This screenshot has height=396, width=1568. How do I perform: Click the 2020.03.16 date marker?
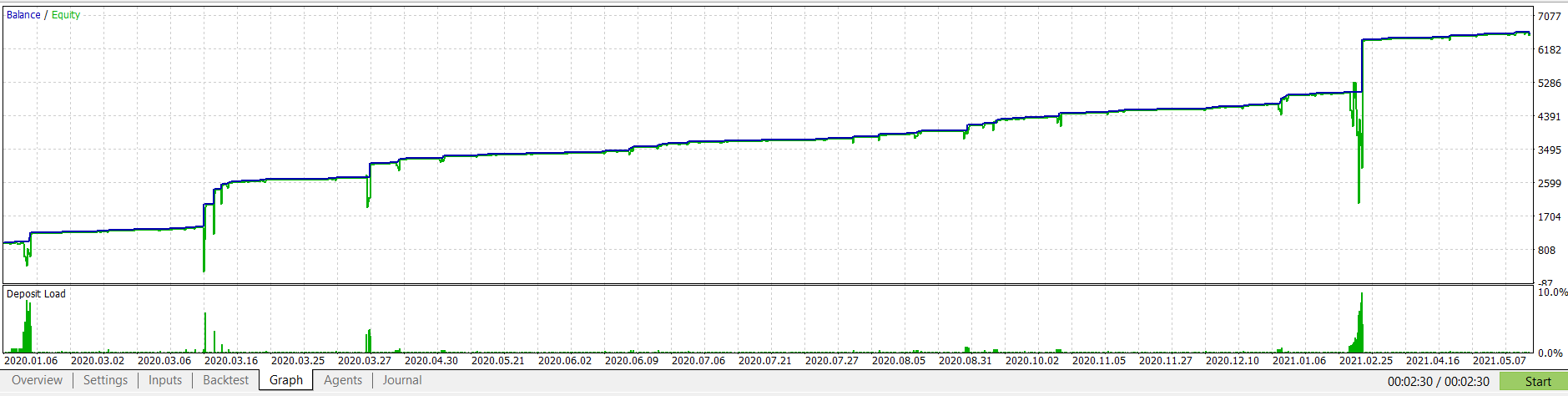click(x=231, y=361)
